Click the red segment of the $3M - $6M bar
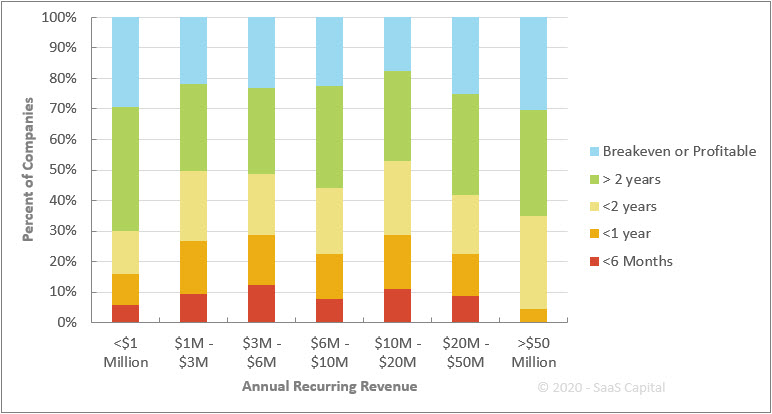This screenshot has height=414, width=772. 261,304
